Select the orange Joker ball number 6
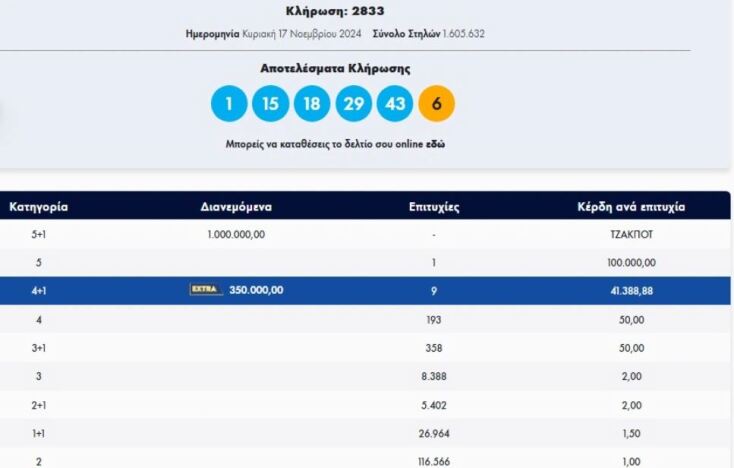Image resolution: width=734 pixels, height=468 pixels. pos(436,104)
